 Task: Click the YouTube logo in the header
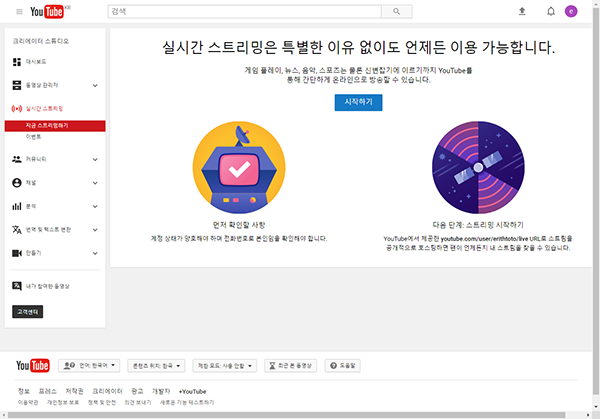click(x=47, y=12)
